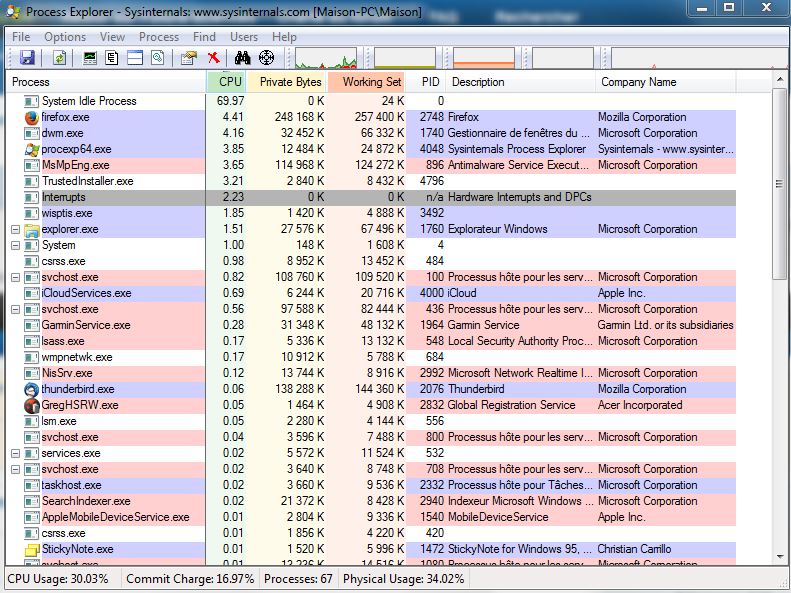
Task: Open the File menu
Action: point(21,37)
